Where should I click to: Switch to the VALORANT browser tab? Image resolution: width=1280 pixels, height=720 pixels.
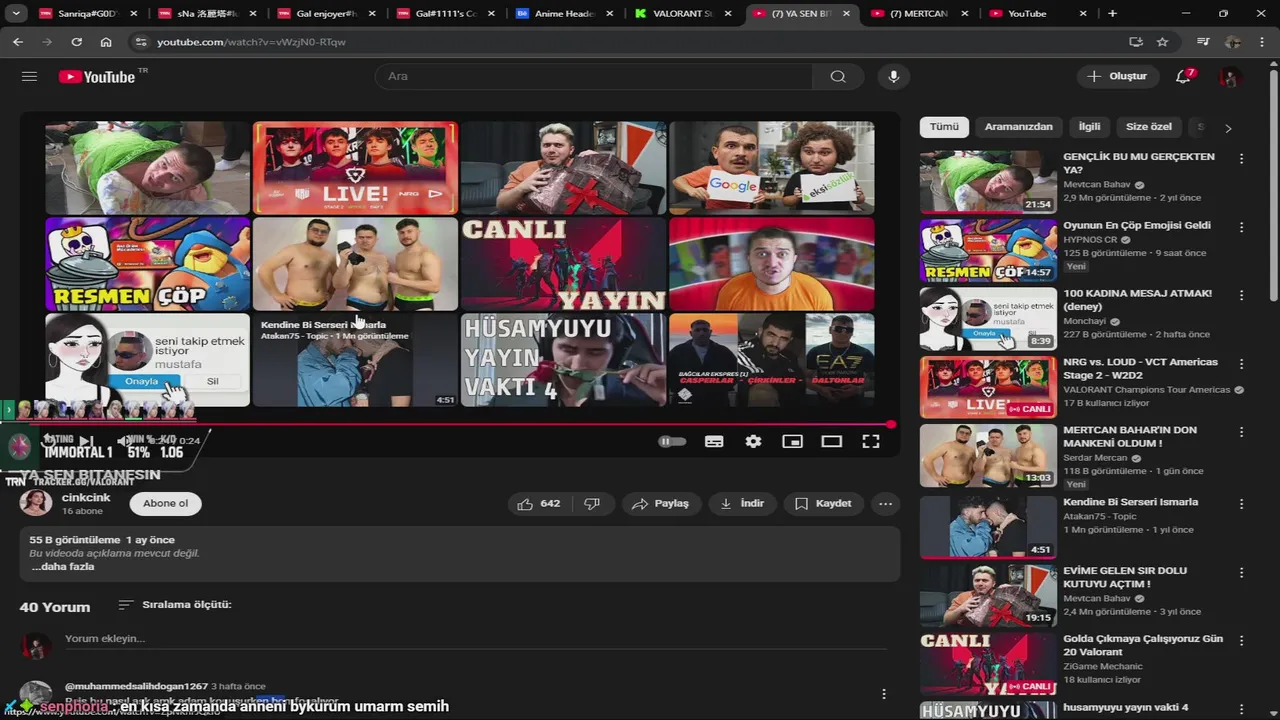(684, 14)
